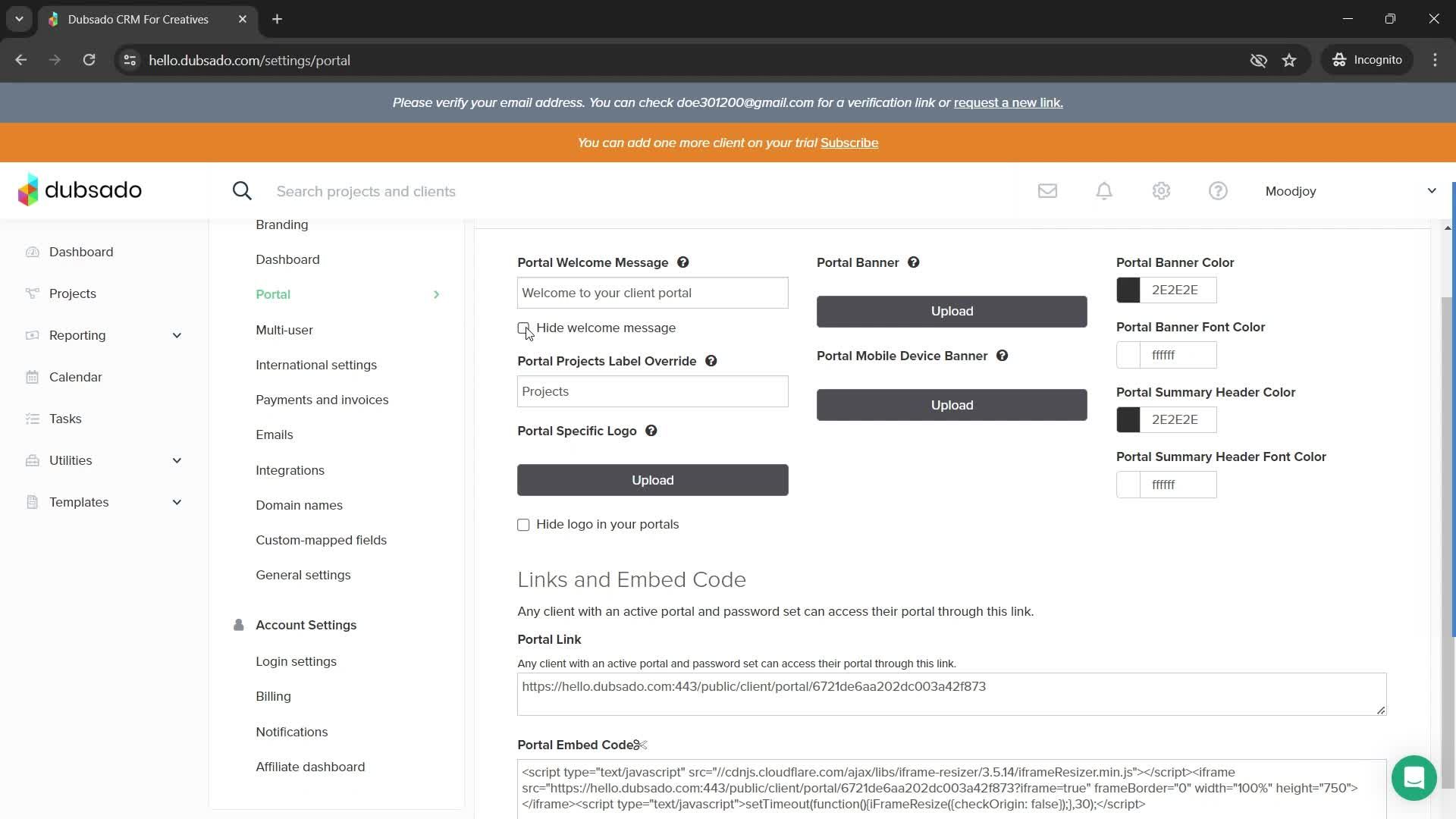Click the Portal chevron arrow
Viewport: 1456px width, 819px height.
point(436,294)
